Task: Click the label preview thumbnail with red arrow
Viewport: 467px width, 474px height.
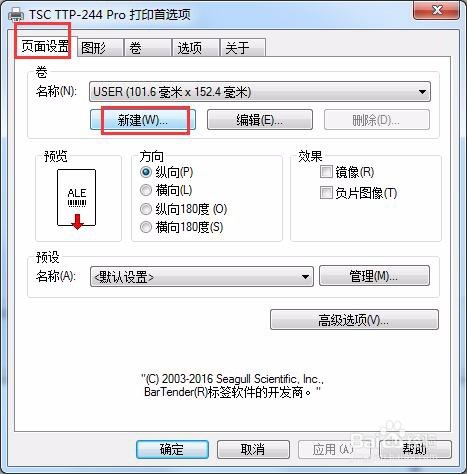Action: (x=77, y=199)
